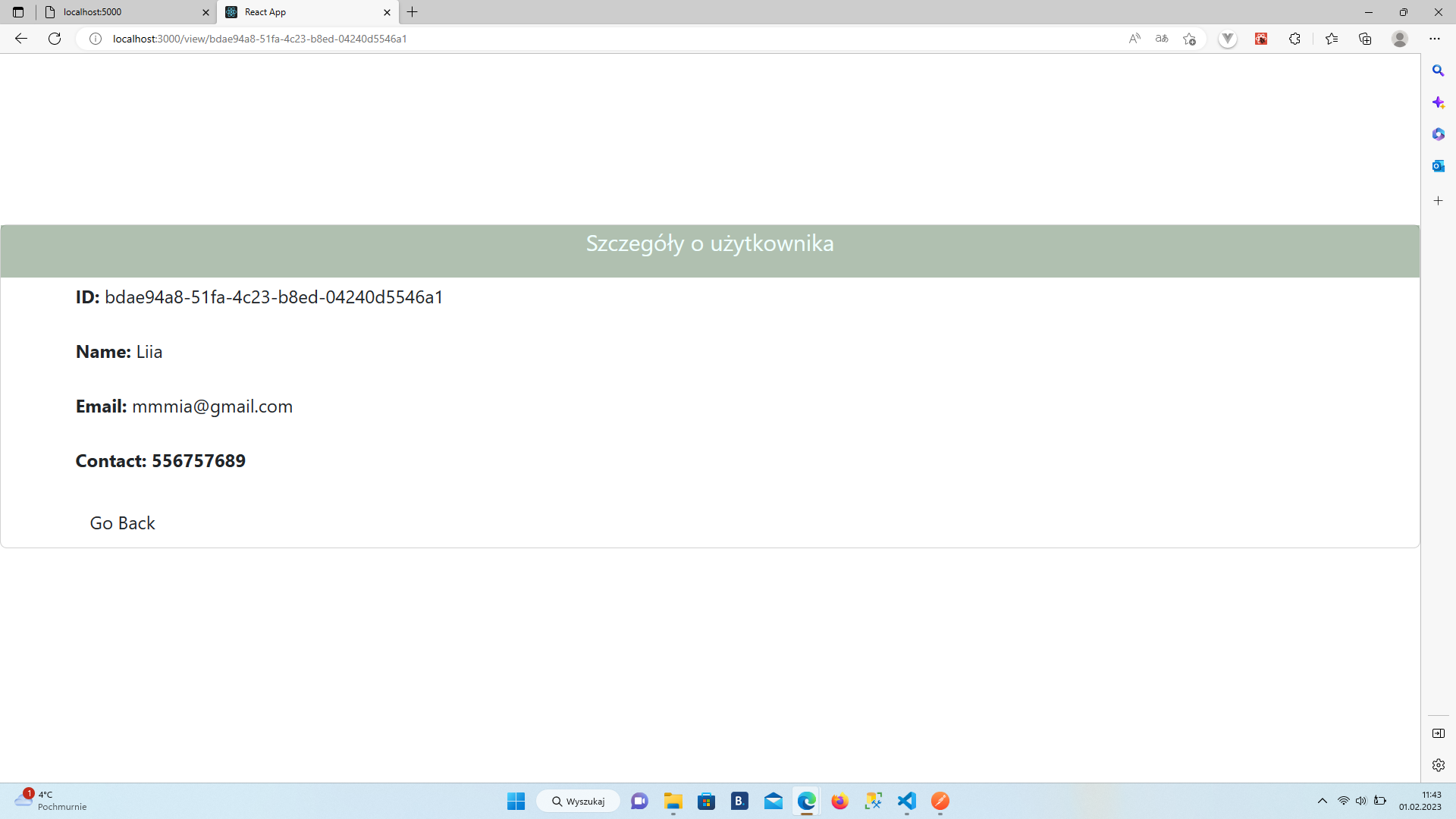Open a new browser tab
This screenshot has width=1456, height=819.
coord(413,12)
